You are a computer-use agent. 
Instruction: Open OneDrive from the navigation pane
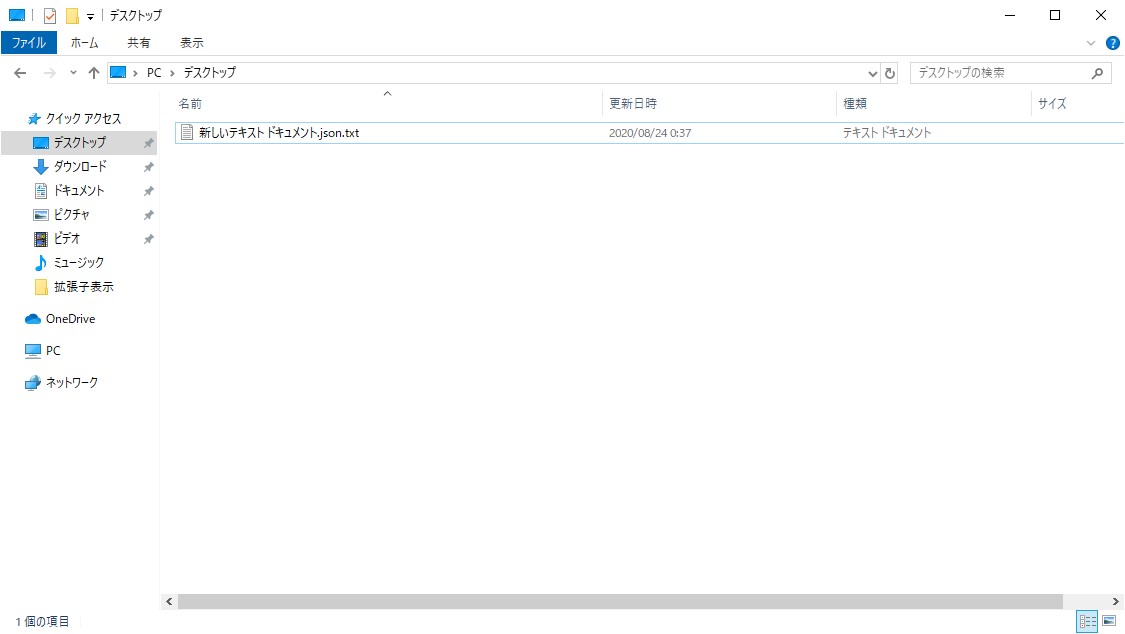tap(65, 318)
